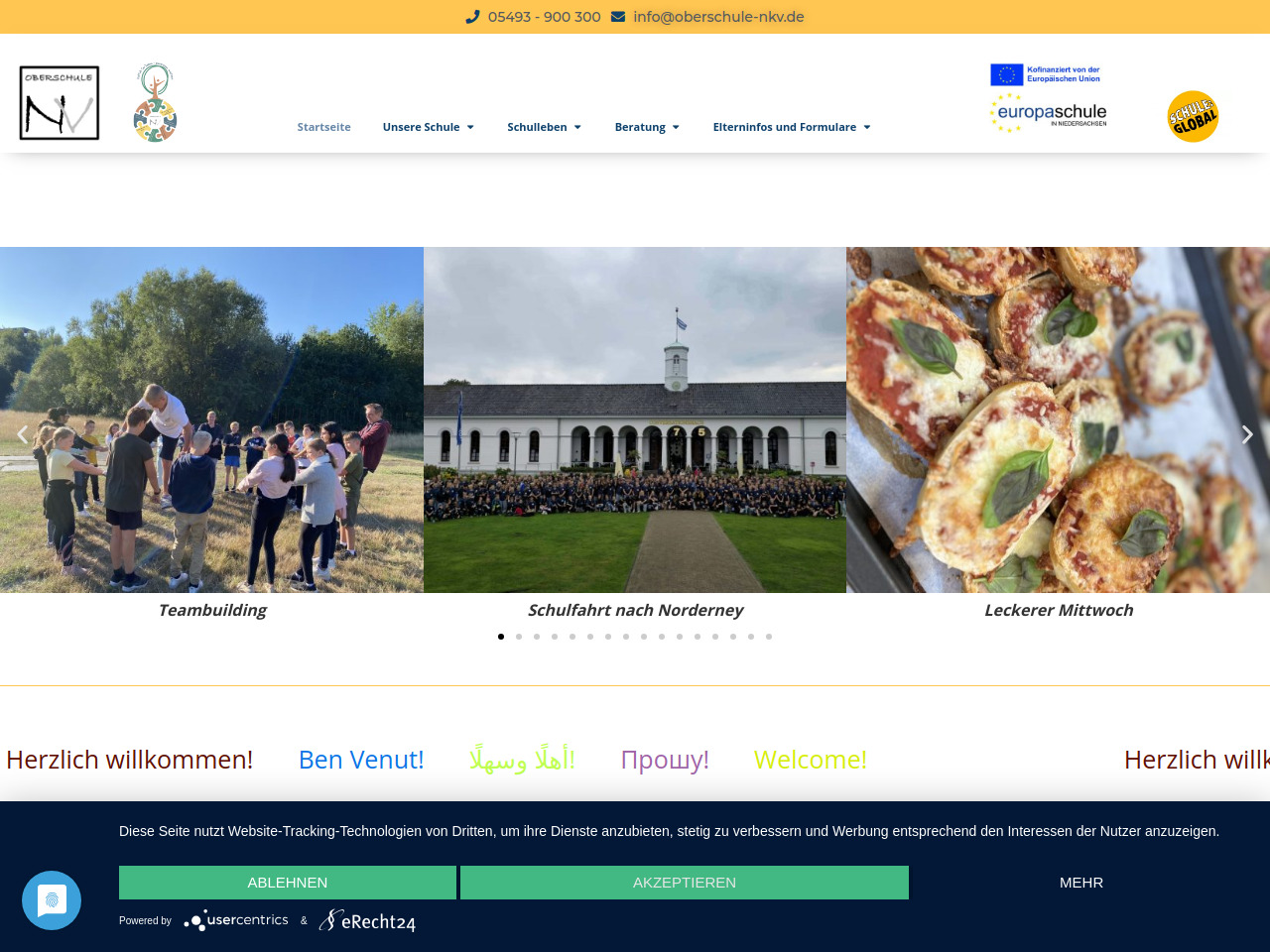Click the eRecht24 logo
1270x952 pixels.
click(x=367, y=921)
